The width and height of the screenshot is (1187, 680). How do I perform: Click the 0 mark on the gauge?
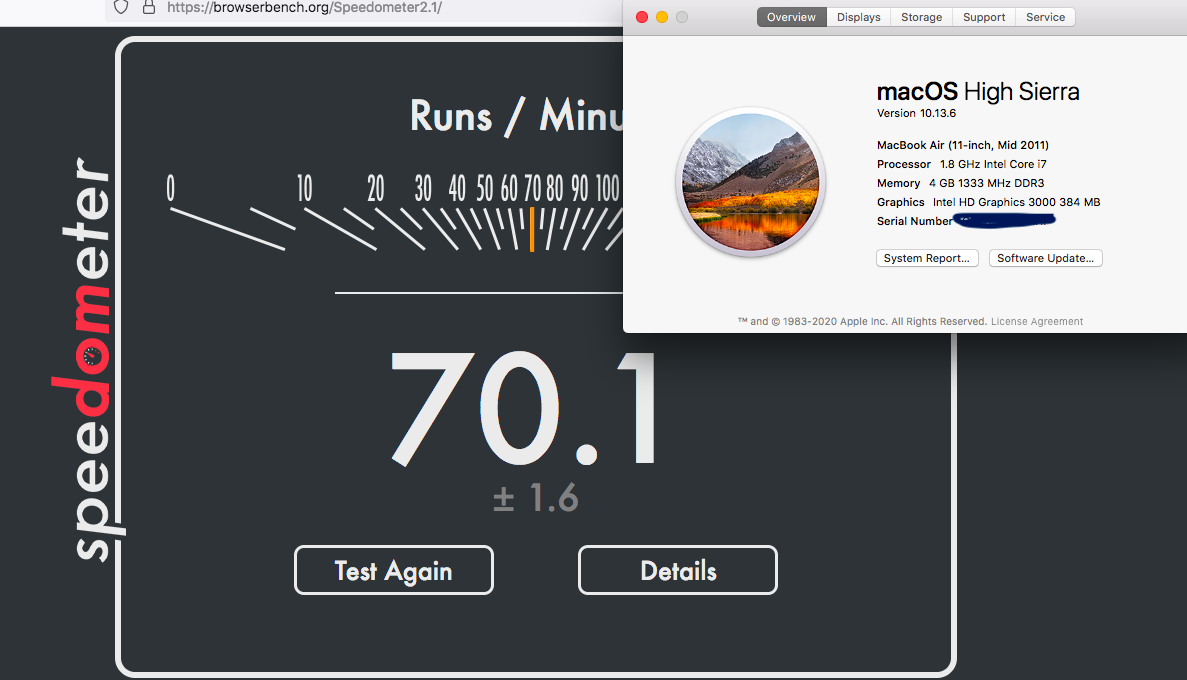170,189
